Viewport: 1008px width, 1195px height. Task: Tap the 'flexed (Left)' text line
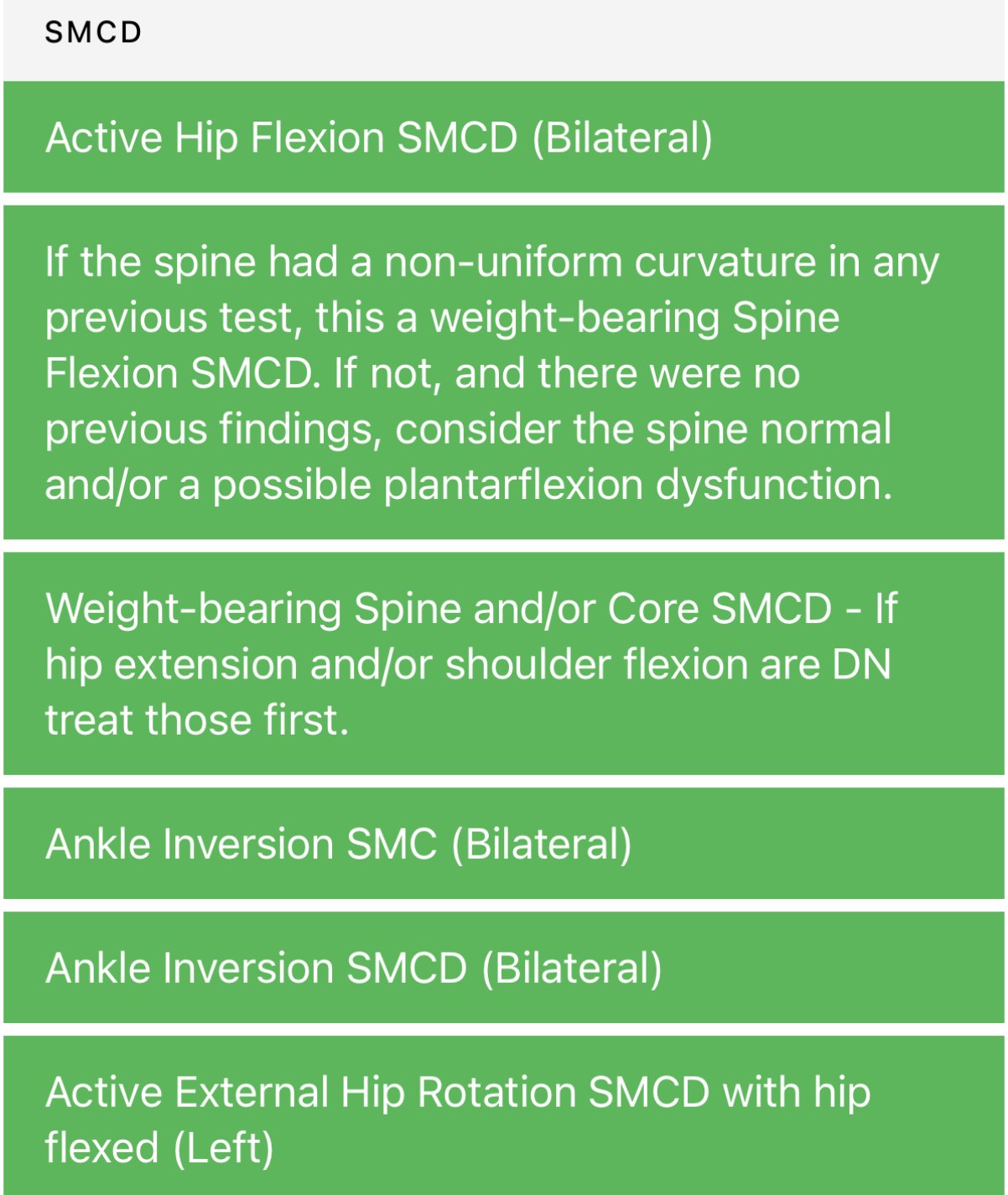pos(159,1148)
